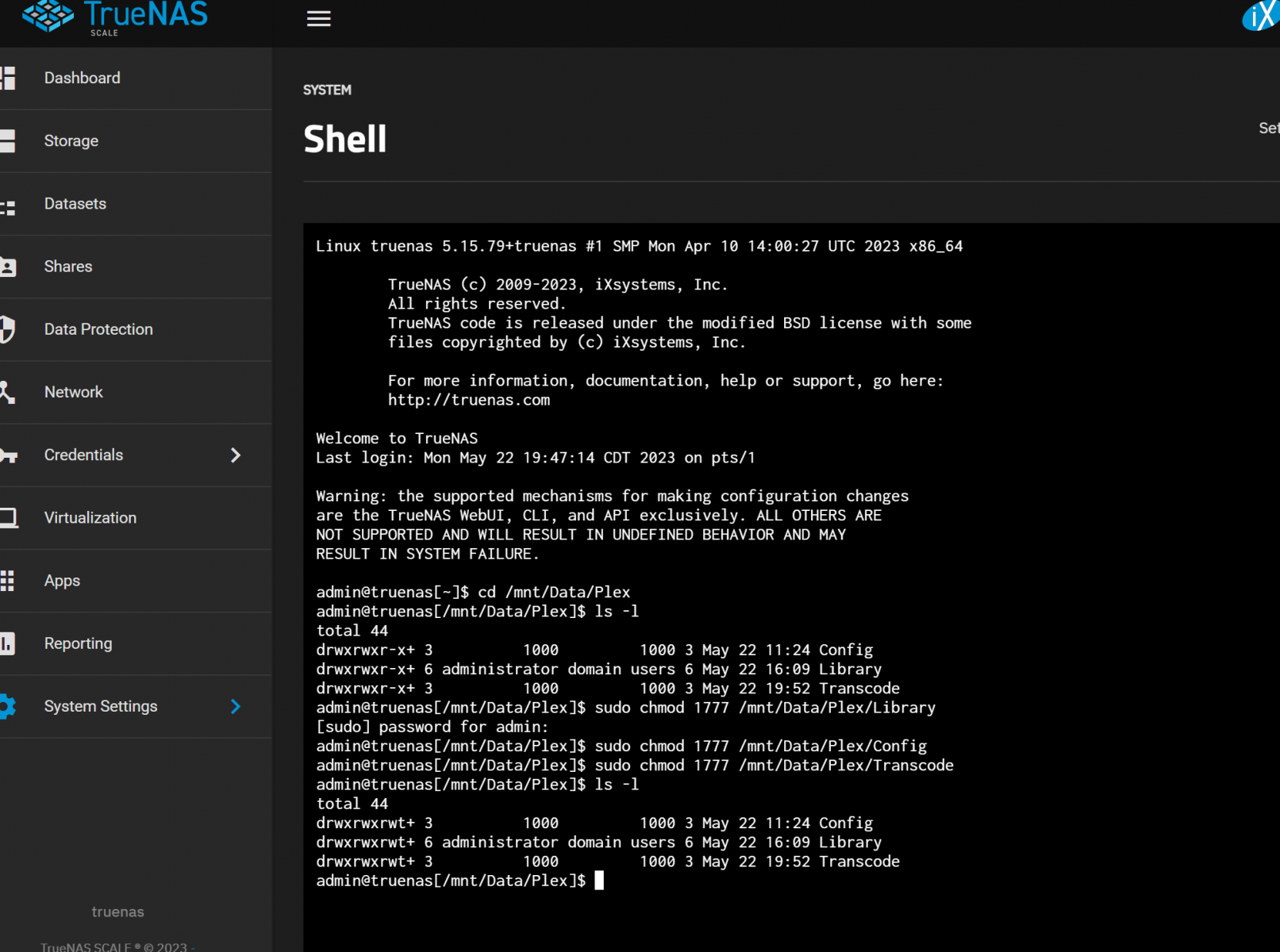Expand the Credentials submenu chevron

[235, 455]
